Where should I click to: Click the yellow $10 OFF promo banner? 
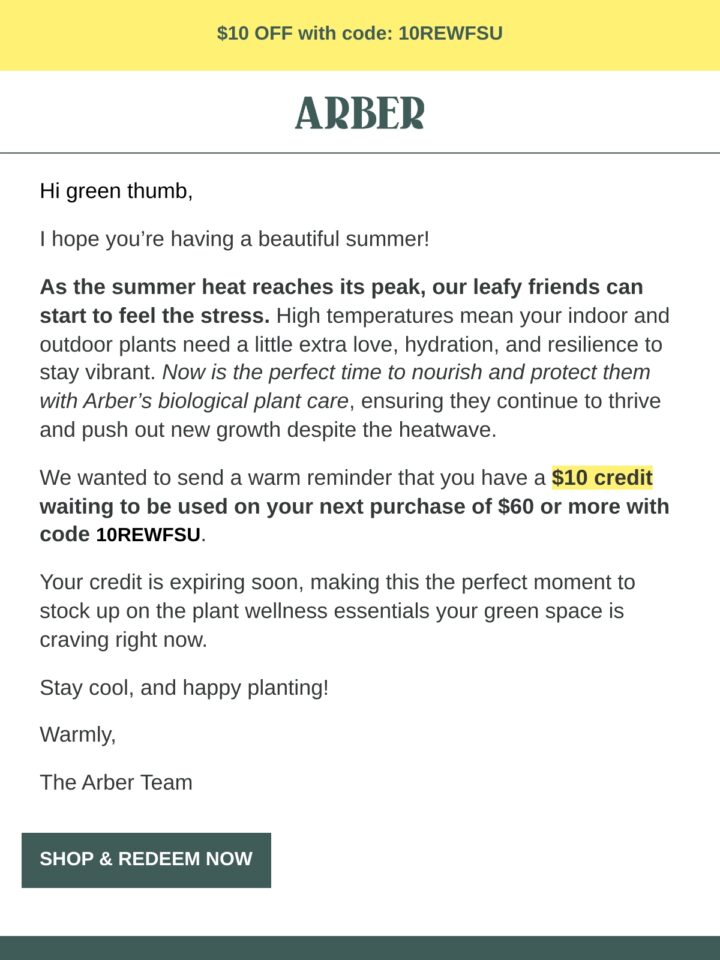pyautogui.click(x=360, y=34)
